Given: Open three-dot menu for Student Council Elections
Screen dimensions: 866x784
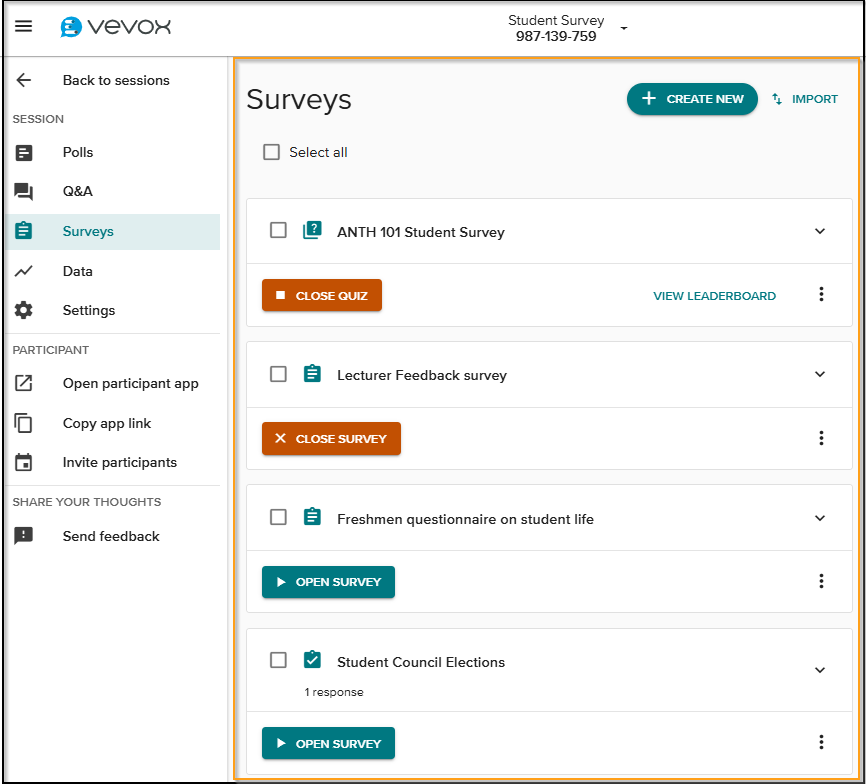Looking at the screenshot, I should point(821,742).
